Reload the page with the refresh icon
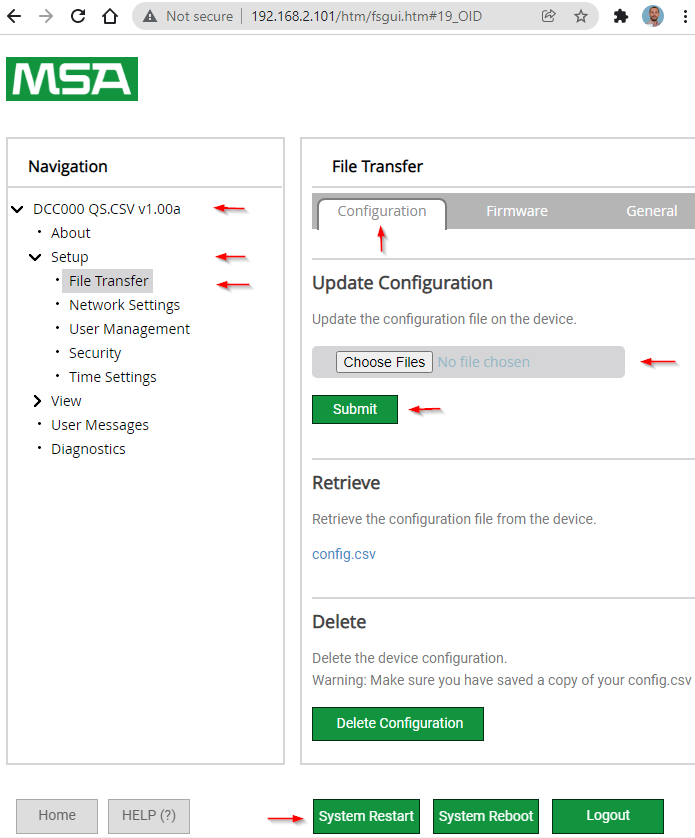Screen dimensions: 695x838 coord(78,17)
